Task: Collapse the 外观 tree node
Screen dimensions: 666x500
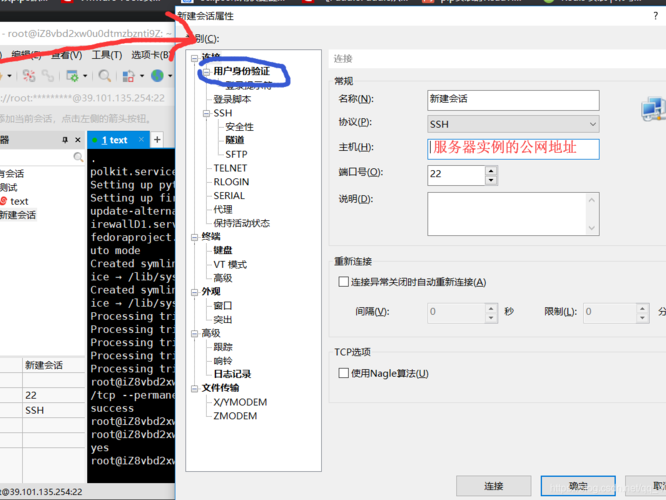Action: (x=195, y=292)
